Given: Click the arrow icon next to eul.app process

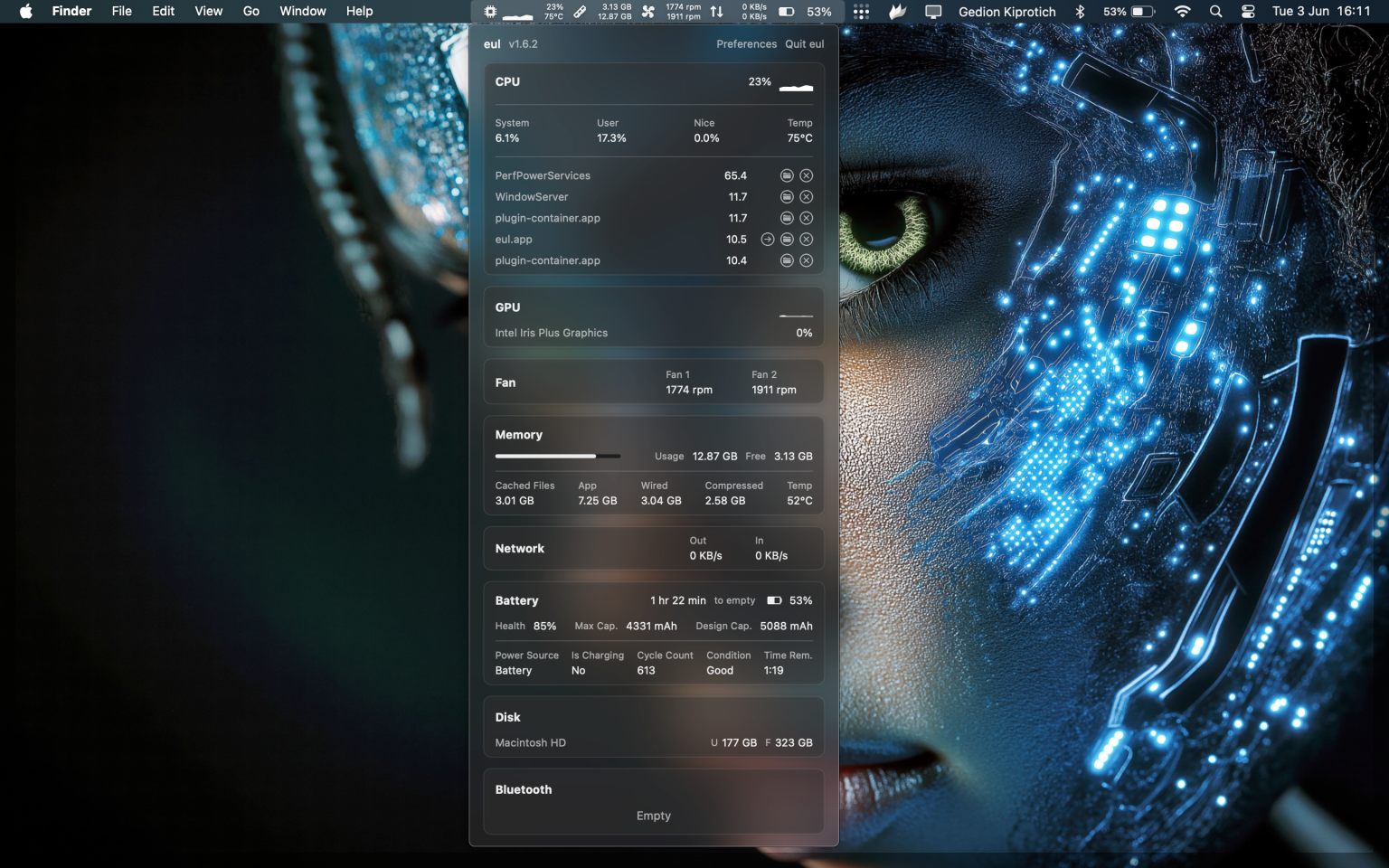Looking at the screenshot, I should (x=766, y=239).
